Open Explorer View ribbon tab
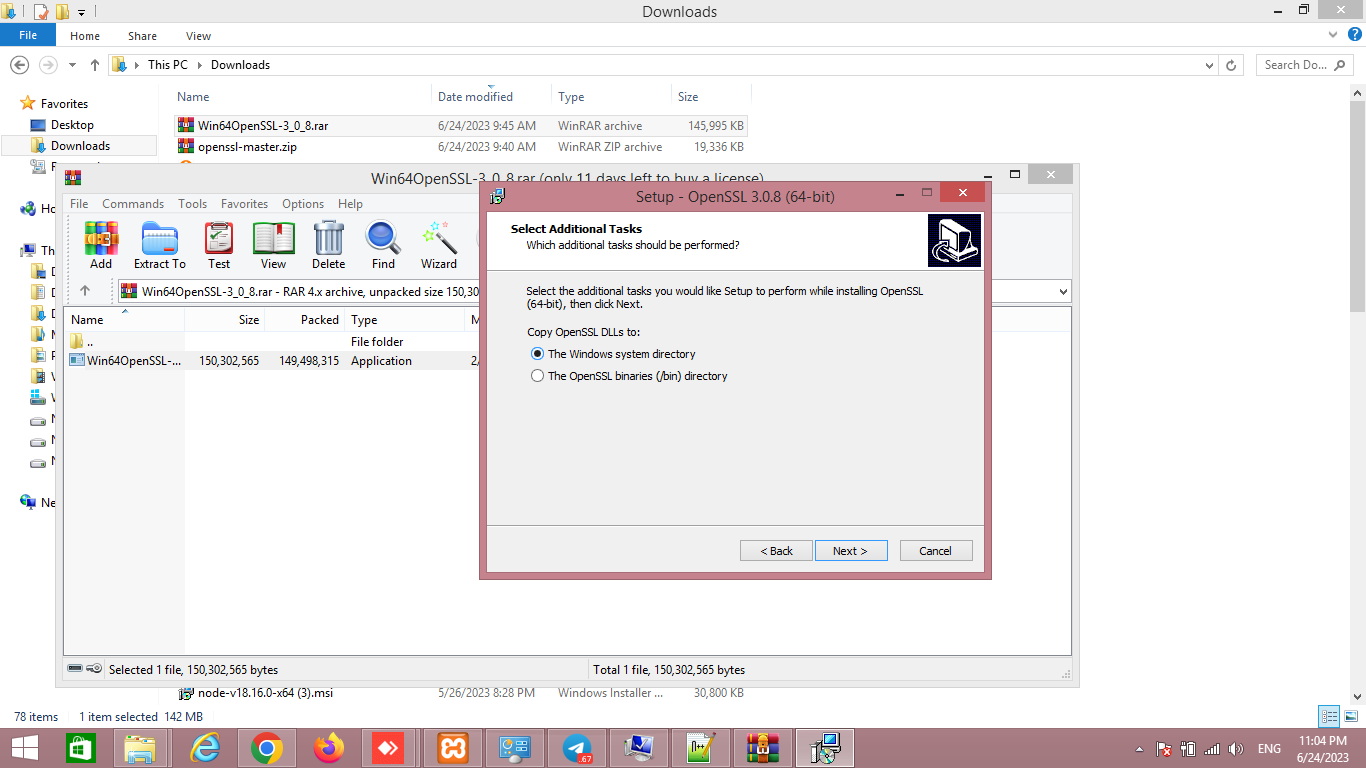The width and height of the screenshot is (1366, 768). click(x=199, y=36)
